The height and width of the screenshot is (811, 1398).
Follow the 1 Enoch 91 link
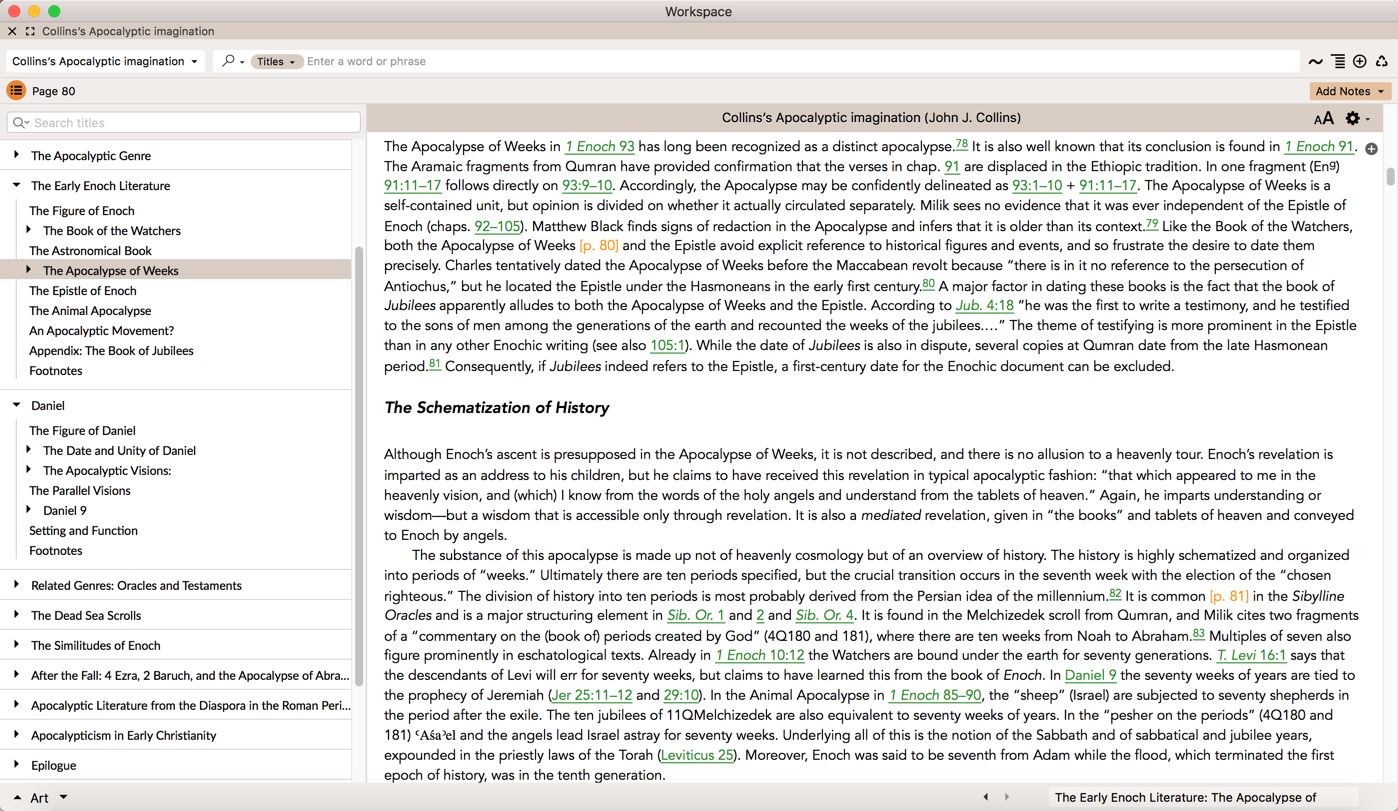click(1319, 146)
